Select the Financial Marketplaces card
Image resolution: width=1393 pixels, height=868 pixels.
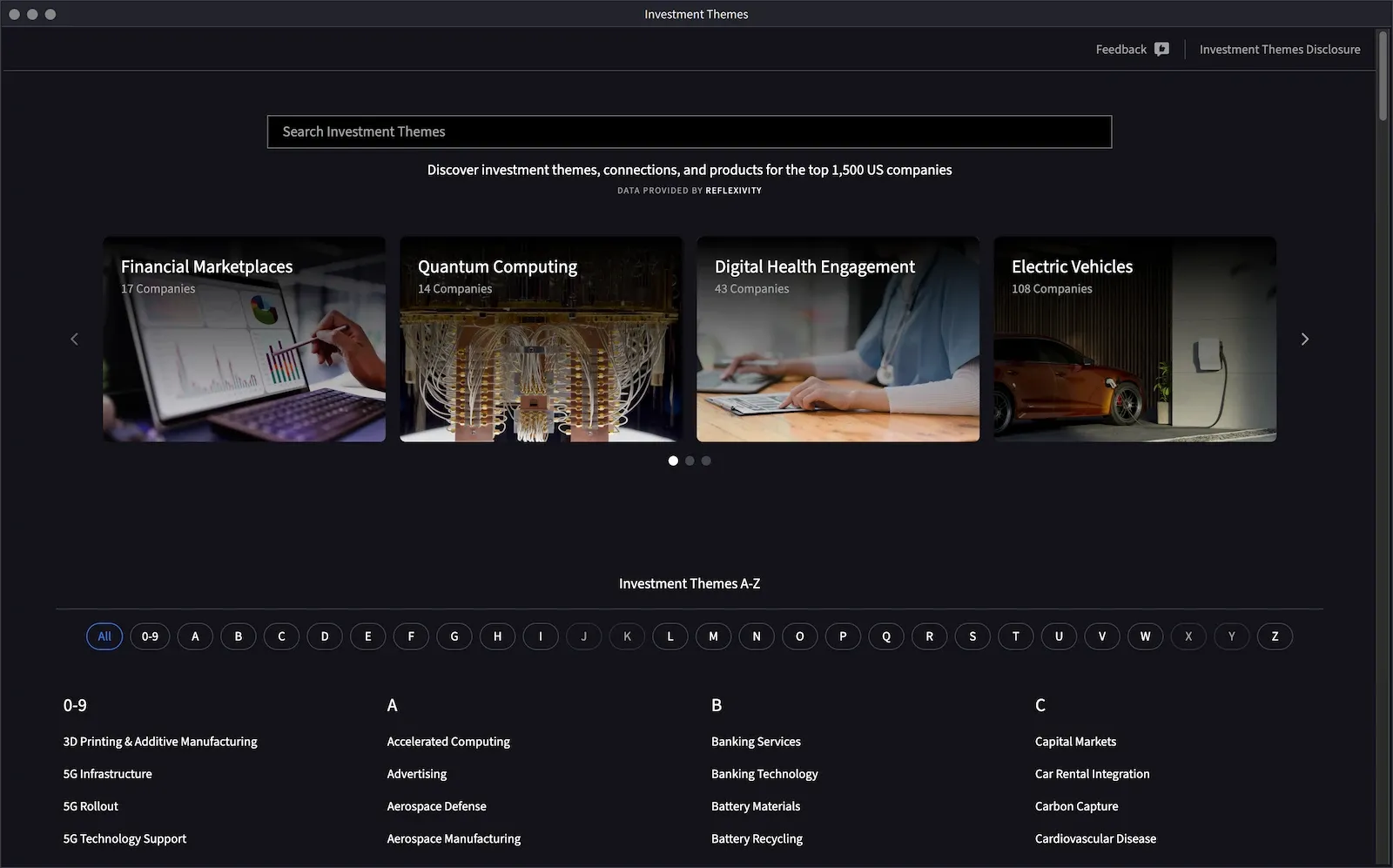[244, 339]
